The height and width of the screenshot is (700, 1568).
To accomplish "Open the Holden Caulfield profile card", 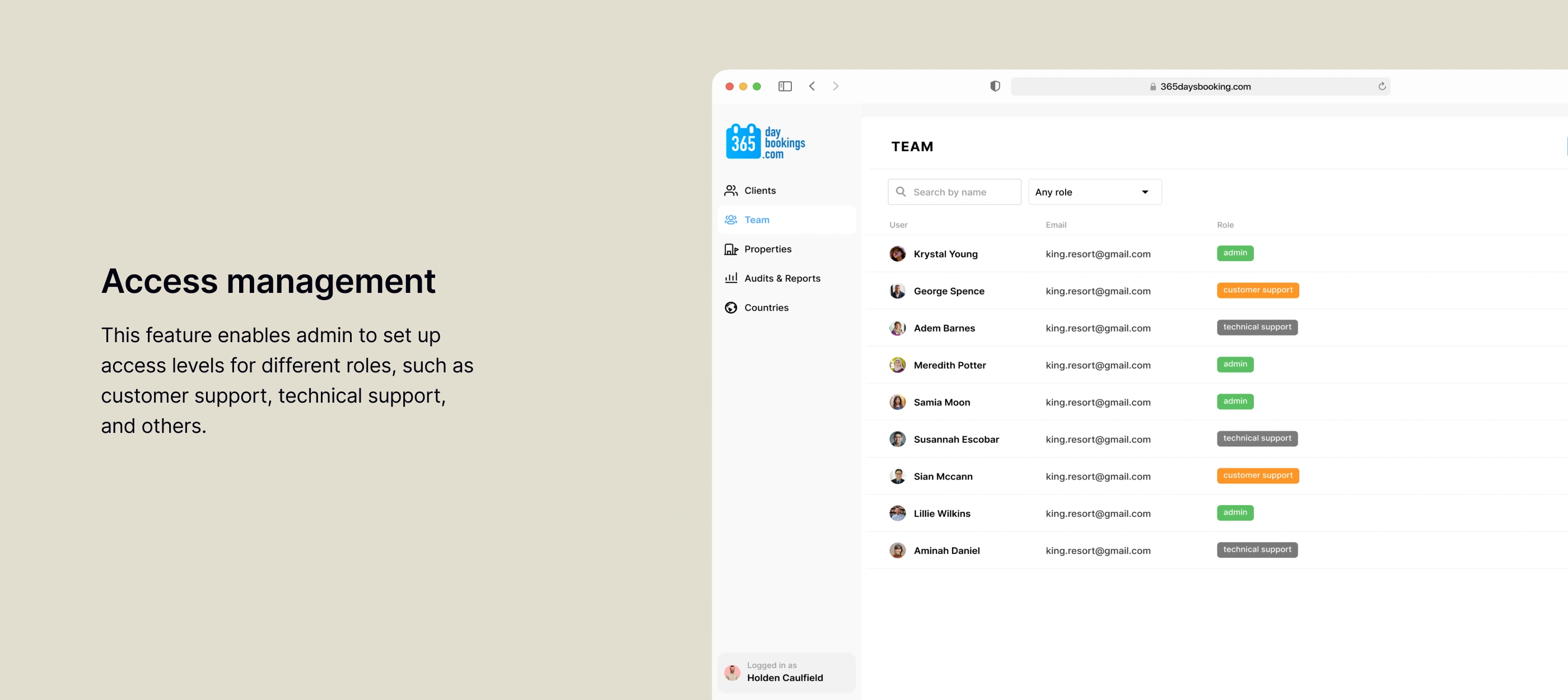I will click(785, 672).
